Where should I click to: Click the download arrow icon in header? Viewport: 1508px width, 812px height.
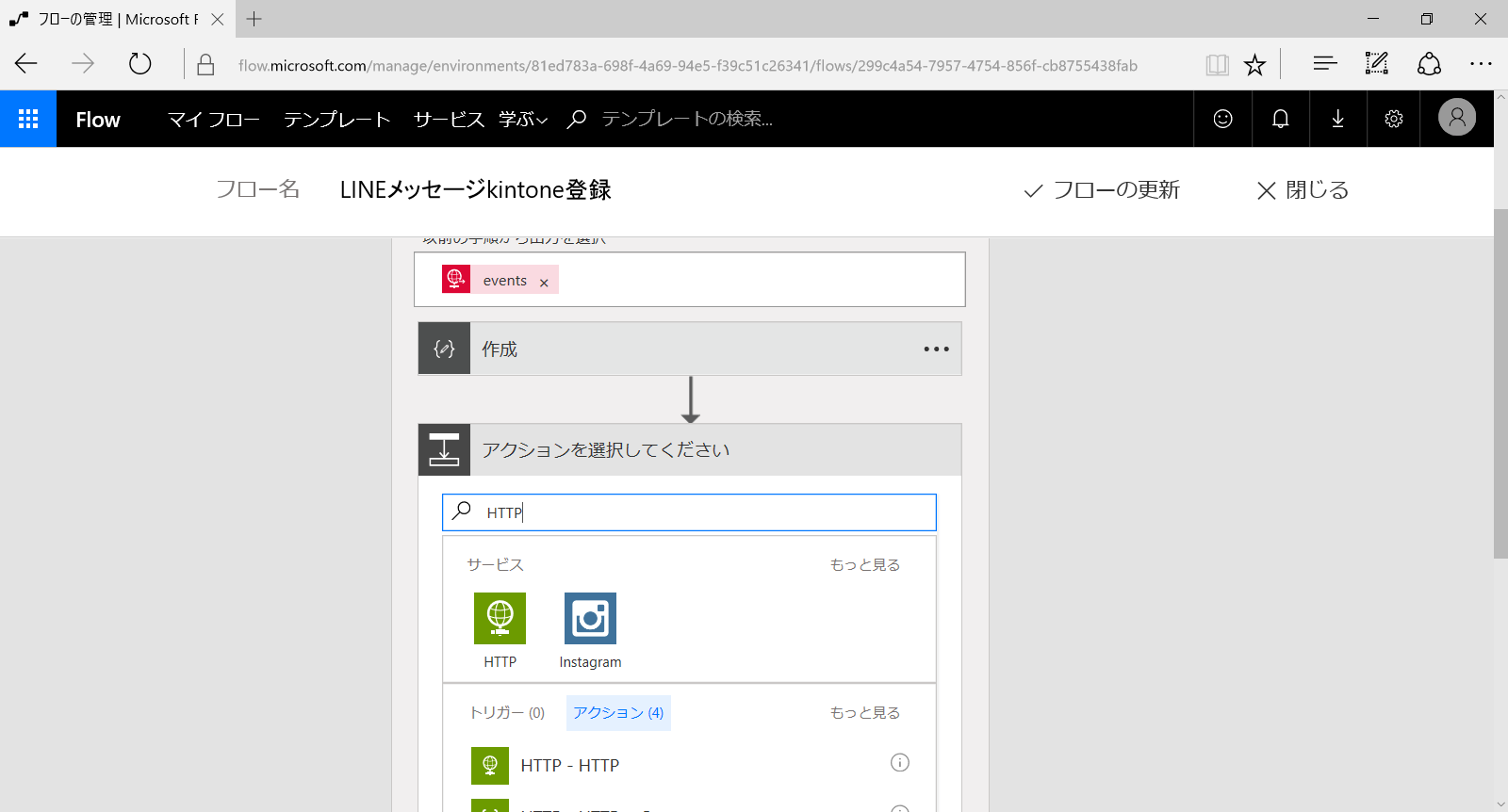(1337, 119)
